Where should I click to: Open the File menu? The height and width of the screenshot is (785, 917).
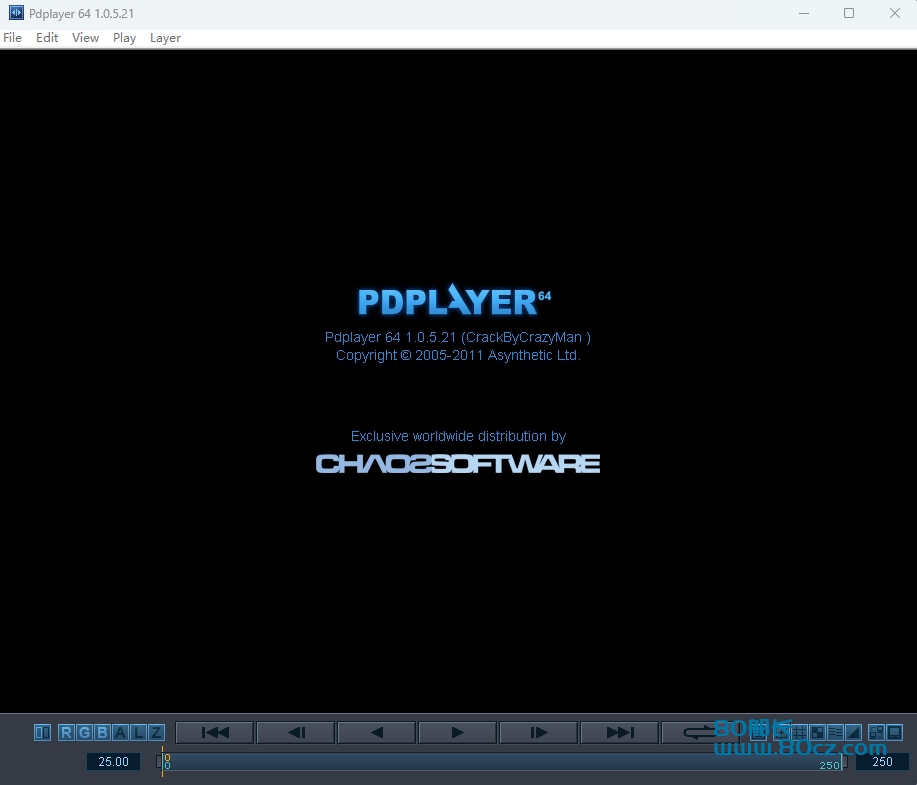point(12,38)
